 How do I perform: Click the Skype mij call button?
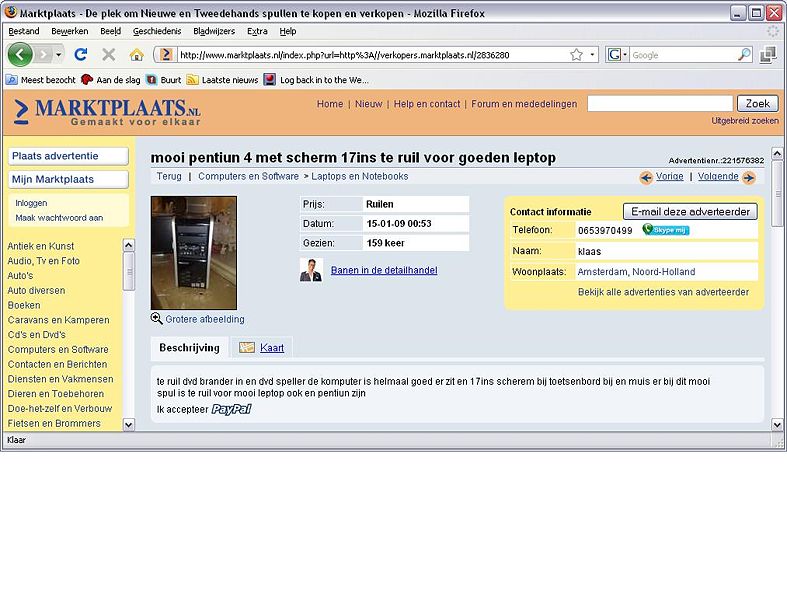(666, 230)
